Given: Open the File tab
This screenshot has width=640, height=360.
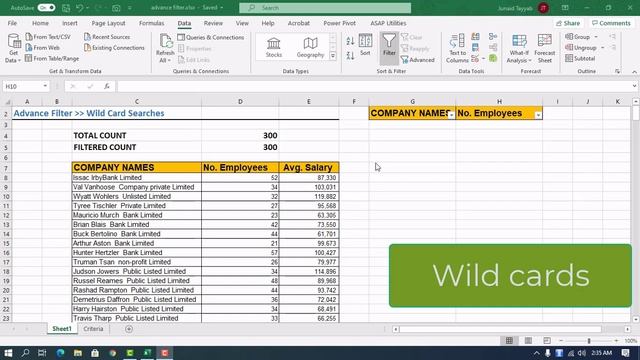Looking at the screenshot, I should [x=12, y=23].
